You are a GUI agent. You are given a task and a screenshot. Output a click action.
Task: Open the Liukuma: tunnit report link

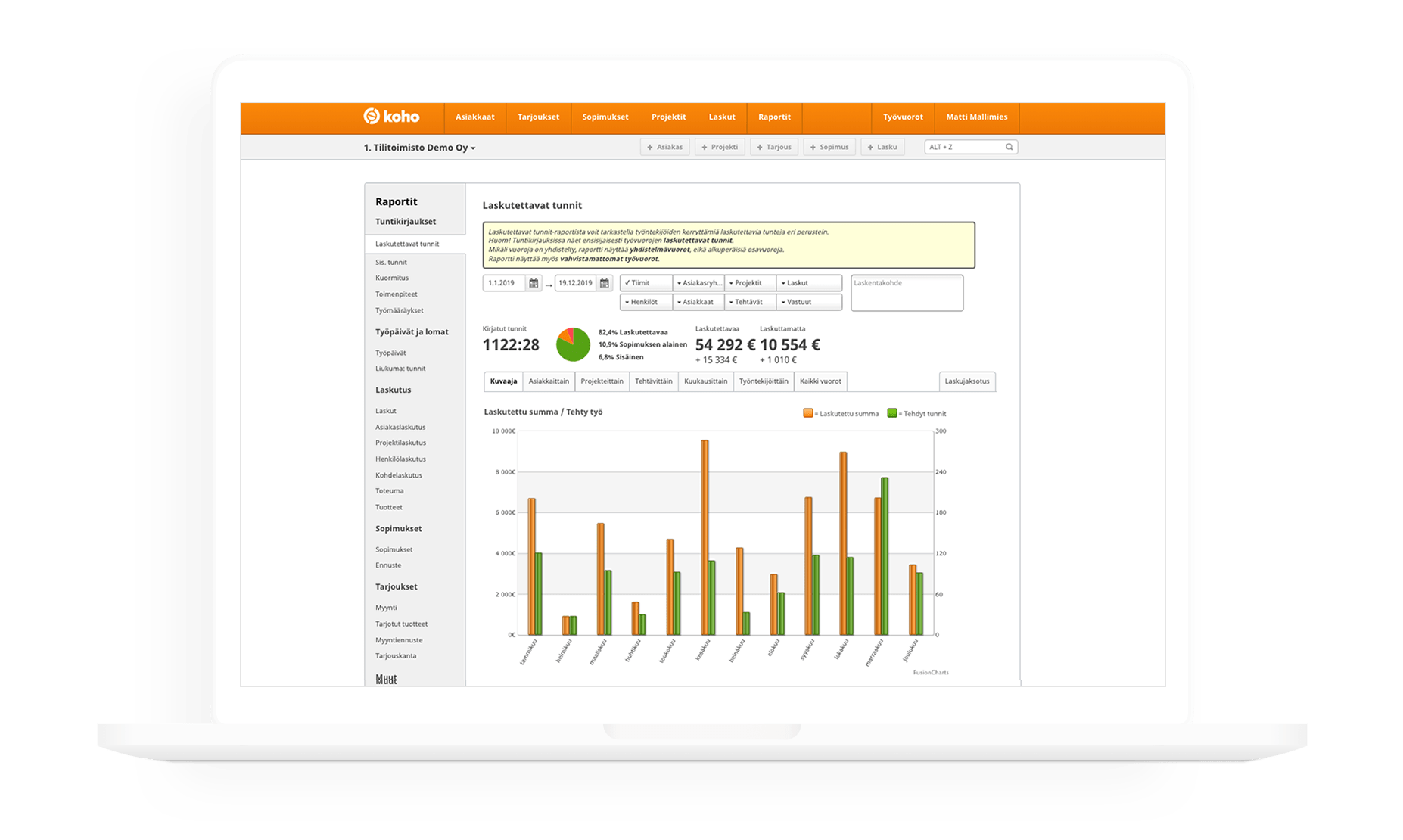400,369
